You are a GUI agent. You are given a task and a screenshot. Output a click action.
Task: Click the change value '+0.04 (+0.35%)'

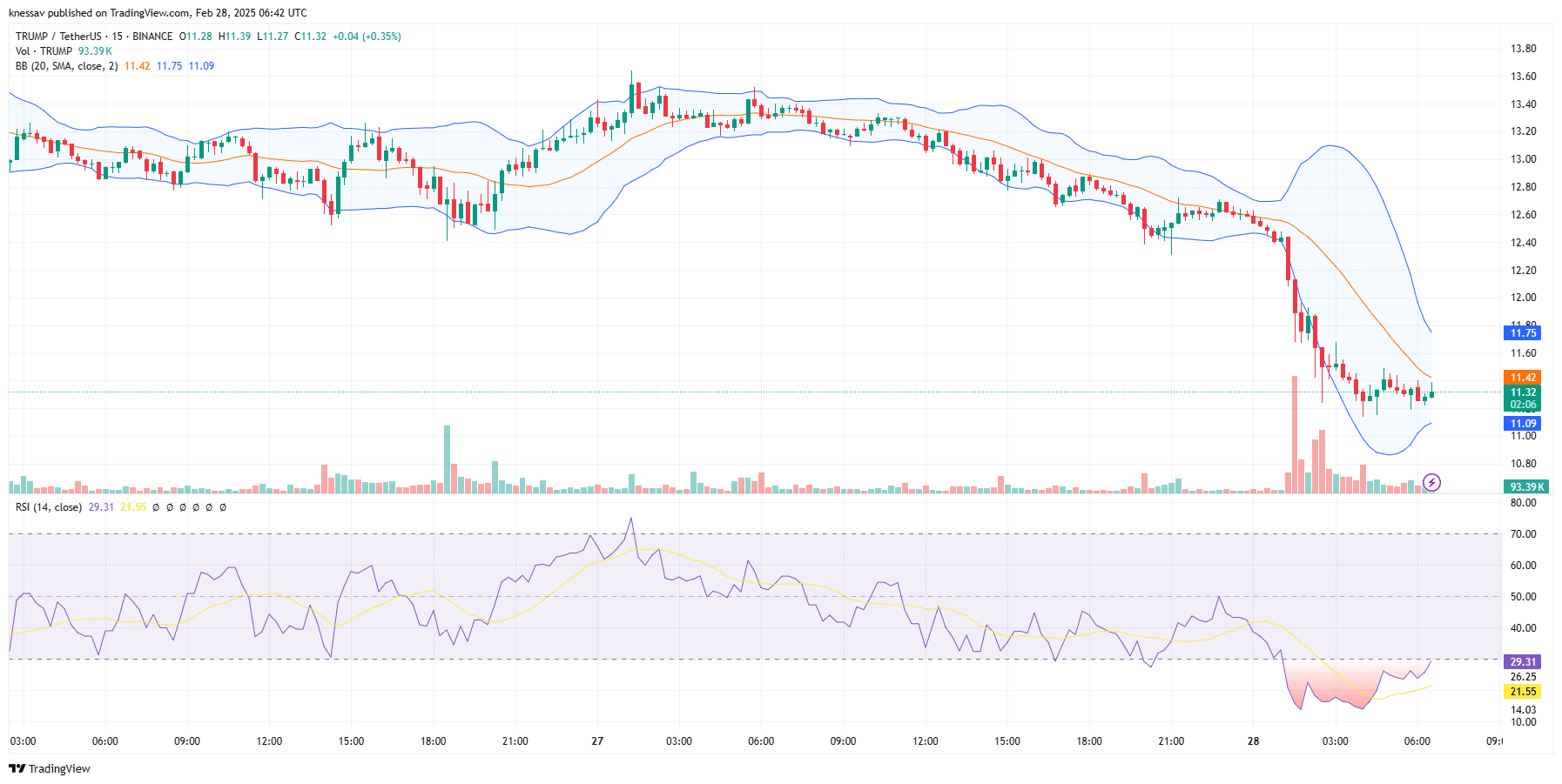point(367,37)
